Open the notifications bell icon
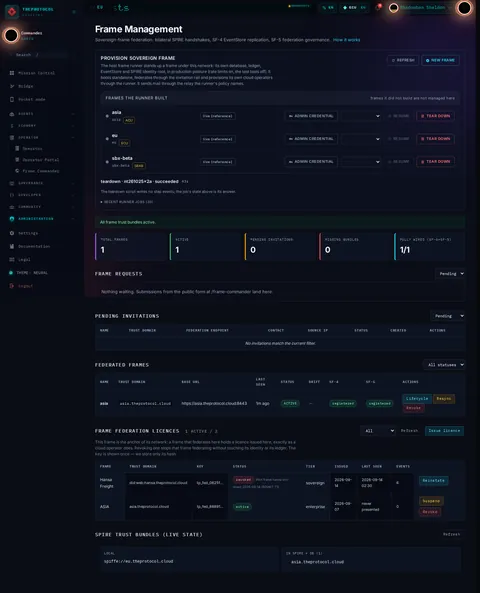The image size is (480, 593). tap(379, 7)
